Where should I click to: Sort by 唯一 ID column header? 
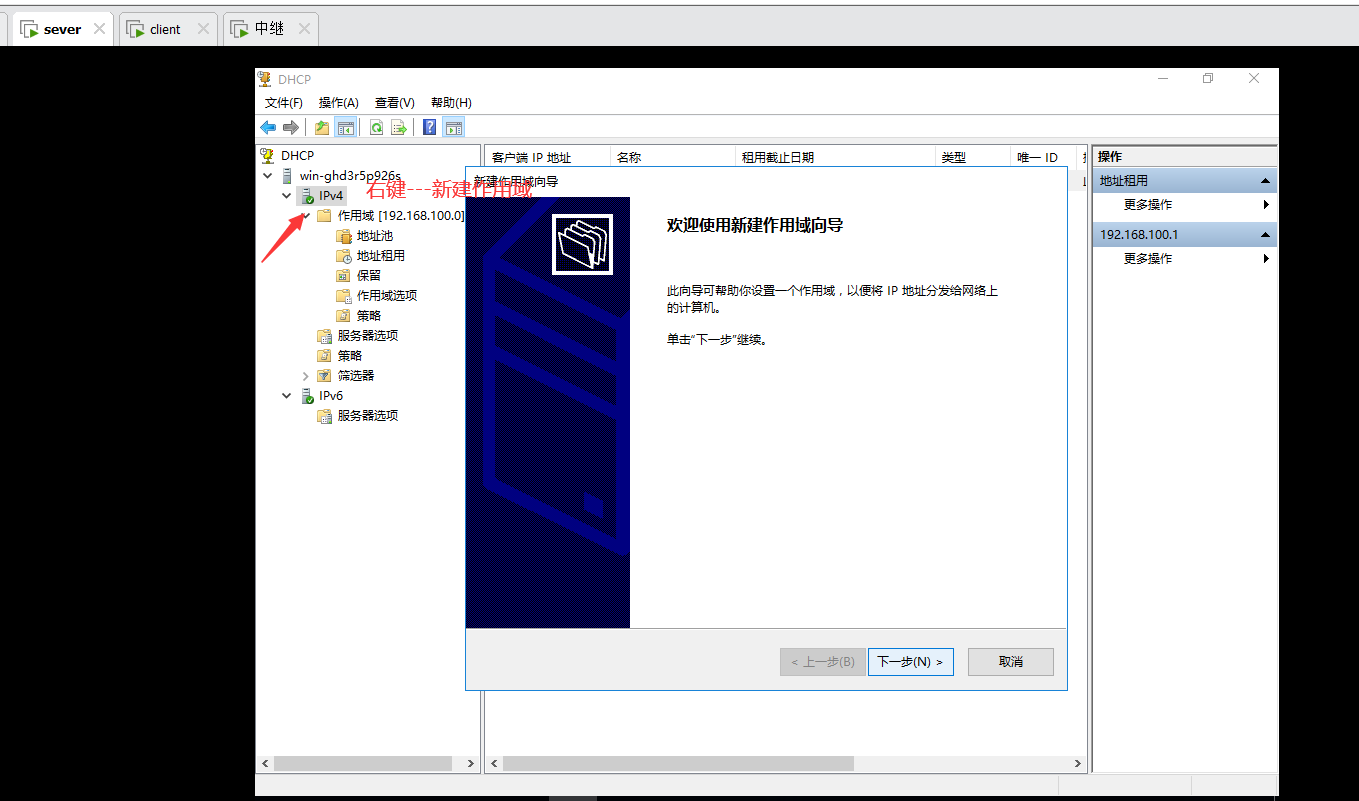[1043, 157]
